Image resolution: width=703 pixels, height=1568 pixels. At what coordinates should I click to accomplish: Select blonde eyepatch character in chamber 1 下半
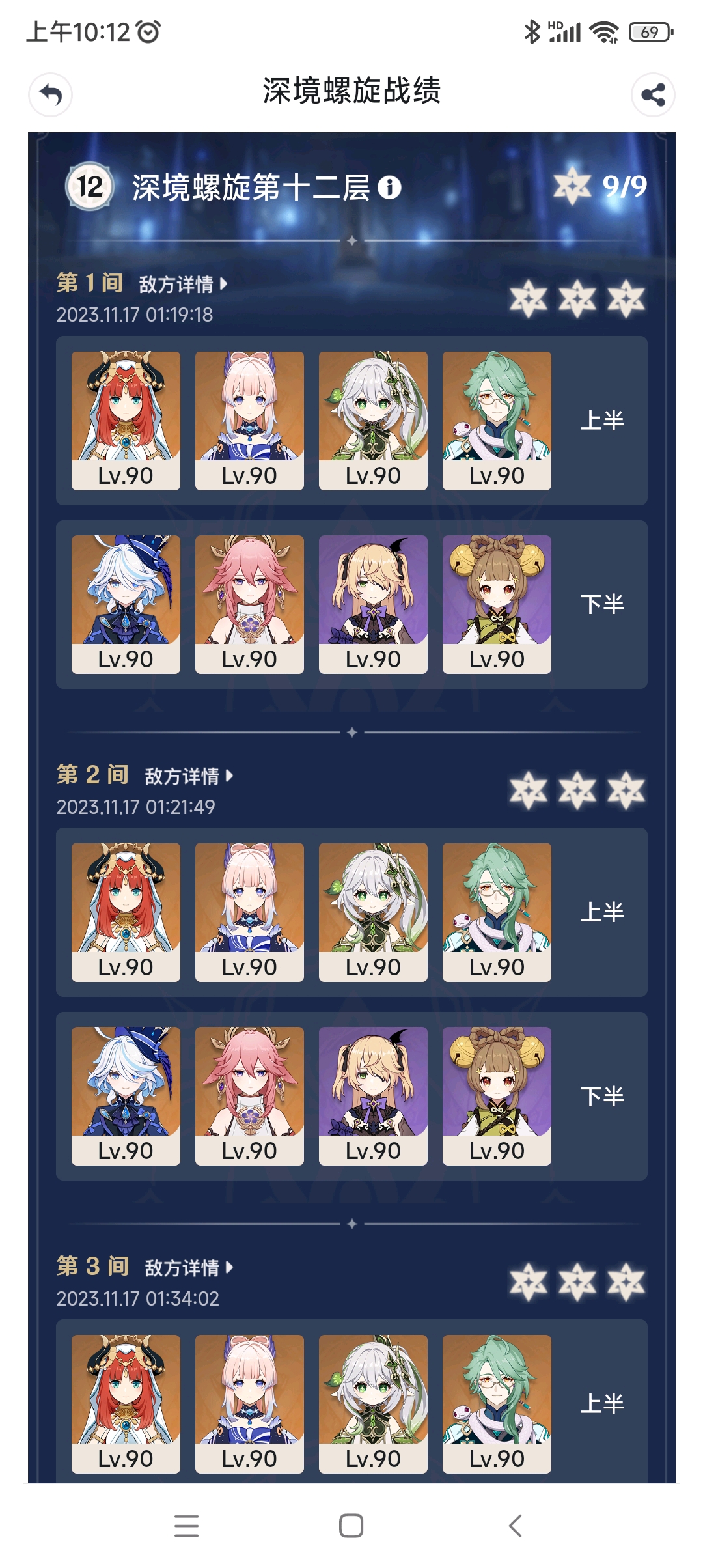373,604
